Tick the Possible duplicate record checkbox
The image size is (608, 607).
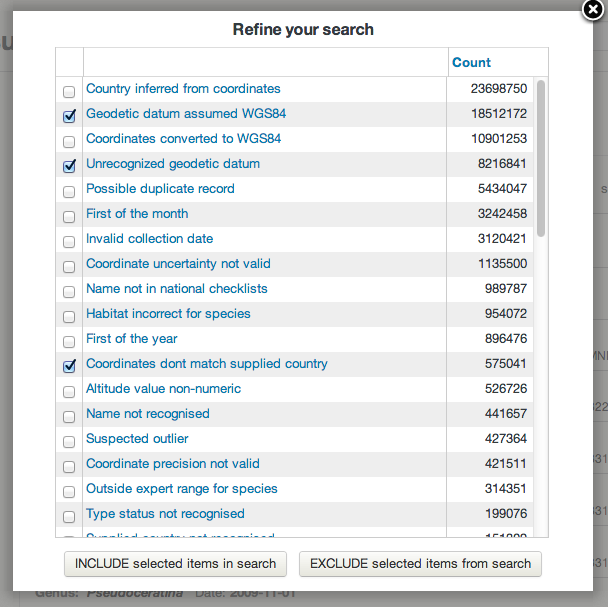(x=69, y=191)
